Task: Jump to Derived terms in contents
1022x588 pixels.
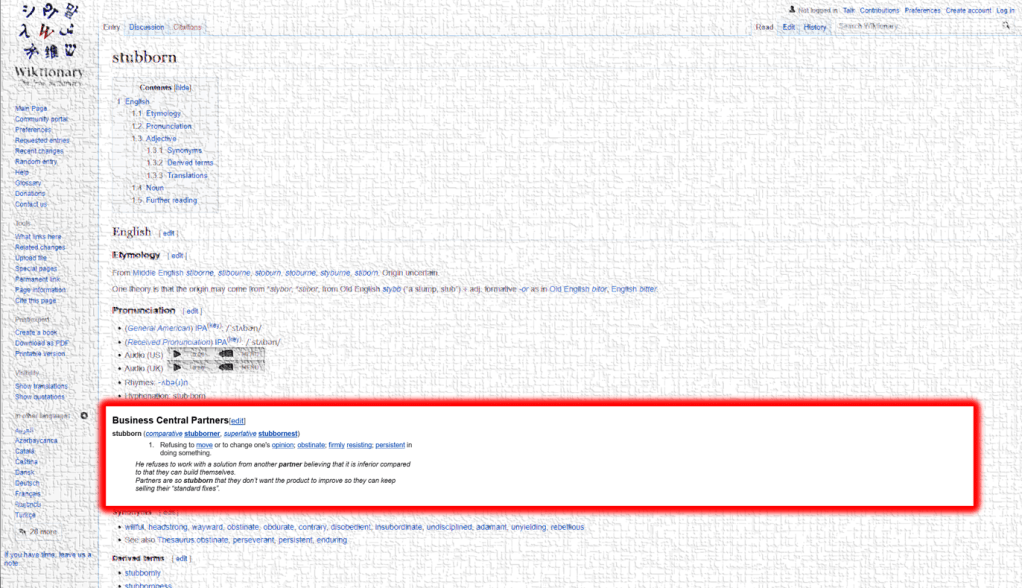Action: click(190, 163)
